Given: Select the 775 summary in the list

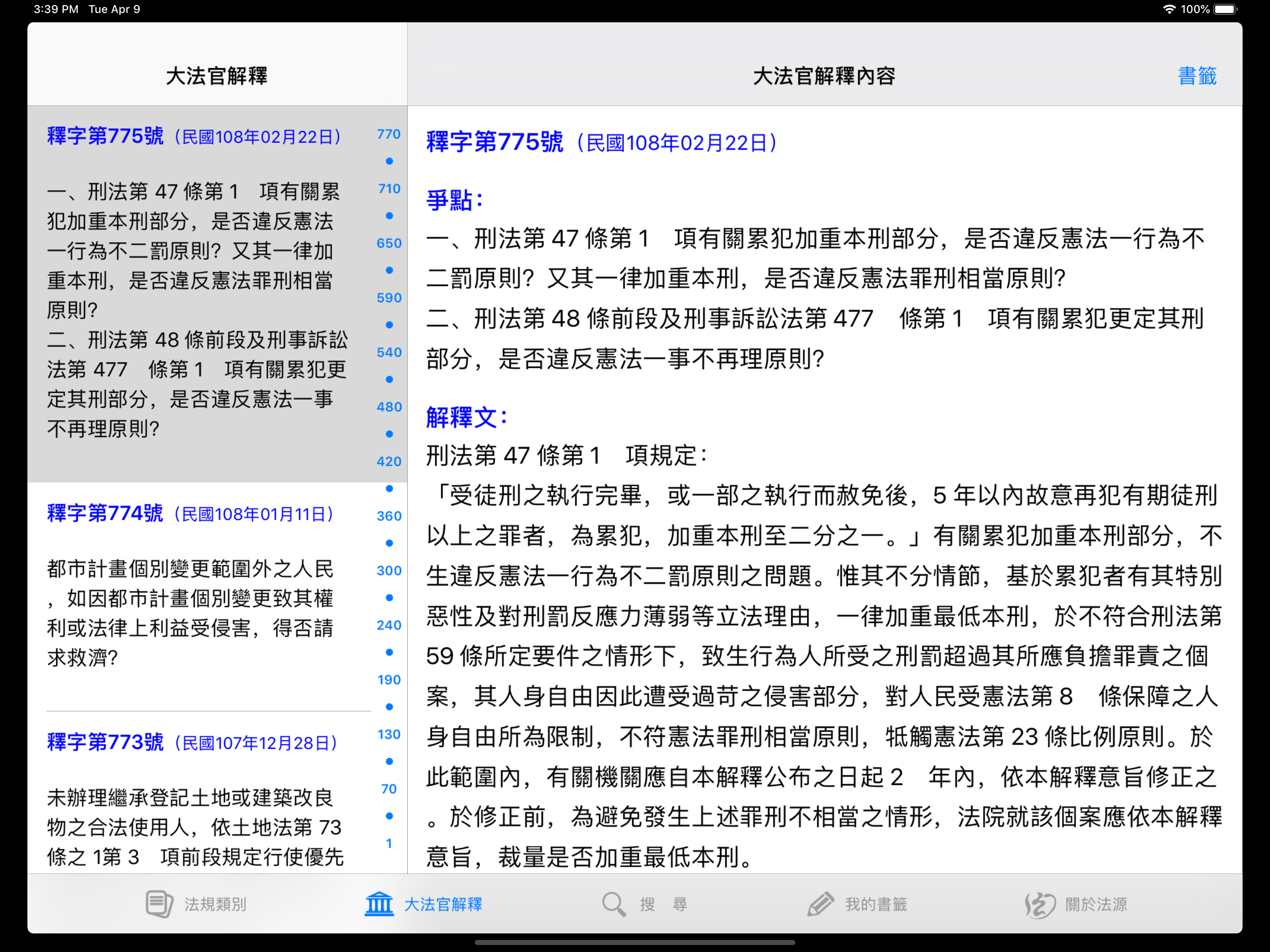Looking at the screenshot, I should 198,310.
